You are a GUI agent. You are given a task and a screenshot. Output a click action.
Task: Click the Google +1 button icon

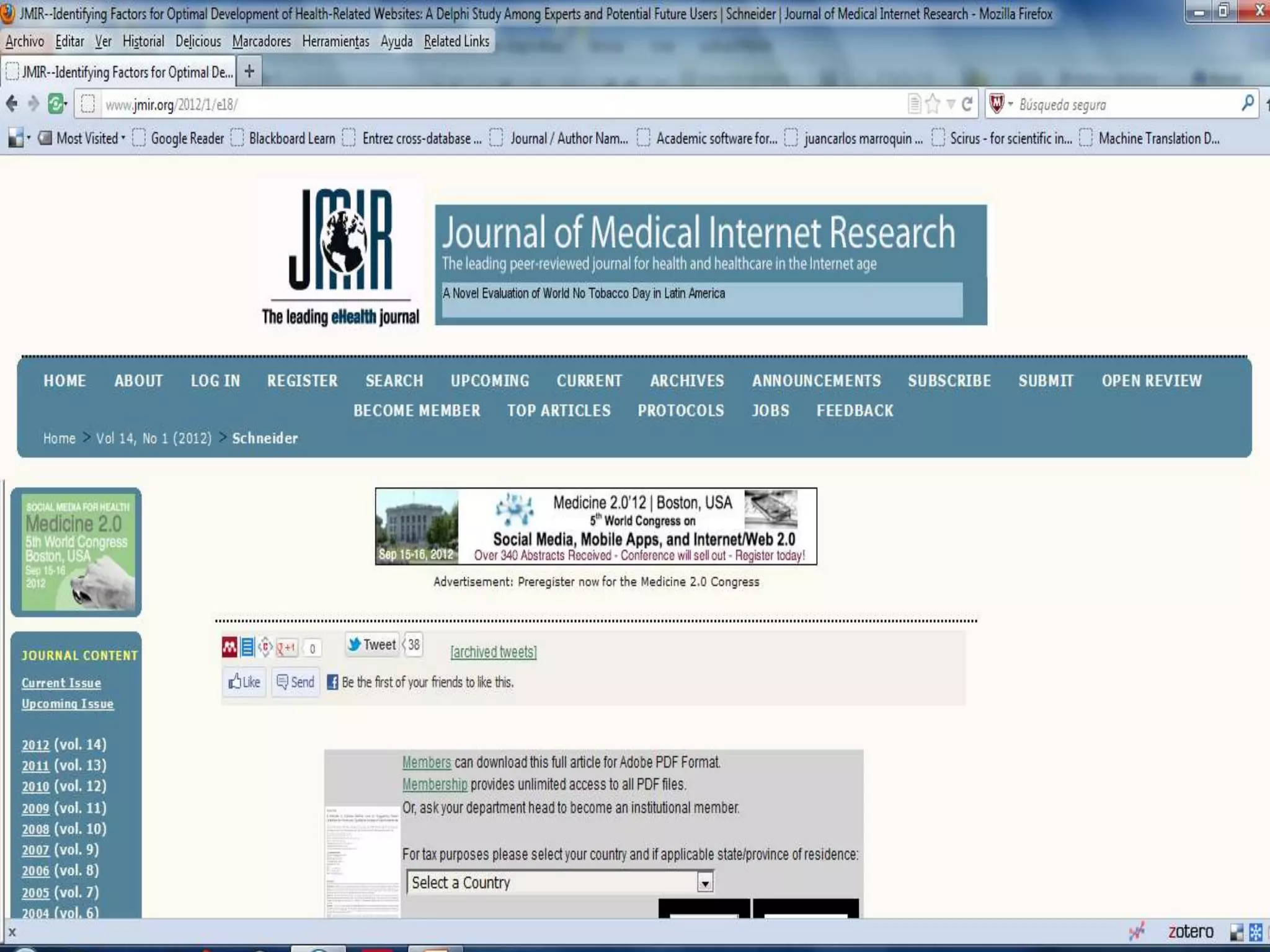click(x=286, y=648)
